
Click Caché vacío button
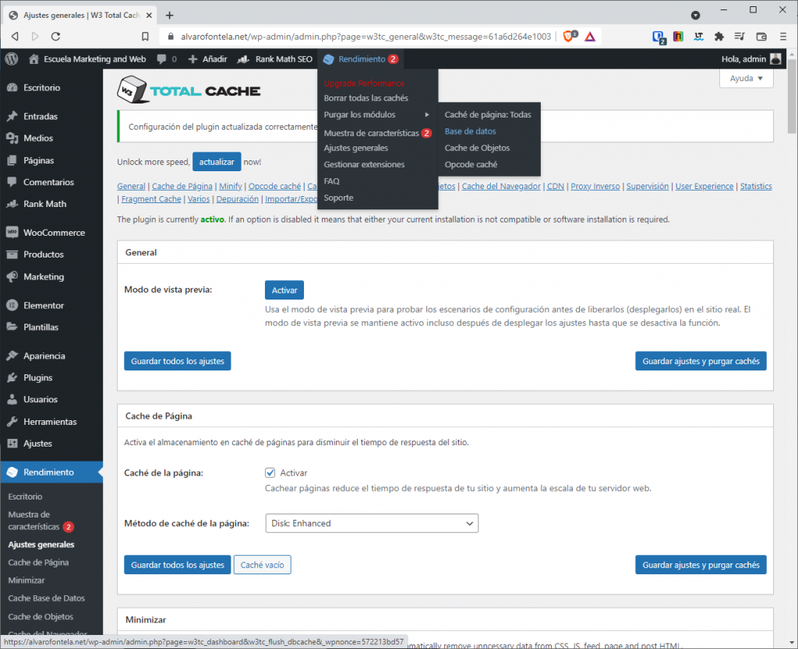(x=262, y=565)
